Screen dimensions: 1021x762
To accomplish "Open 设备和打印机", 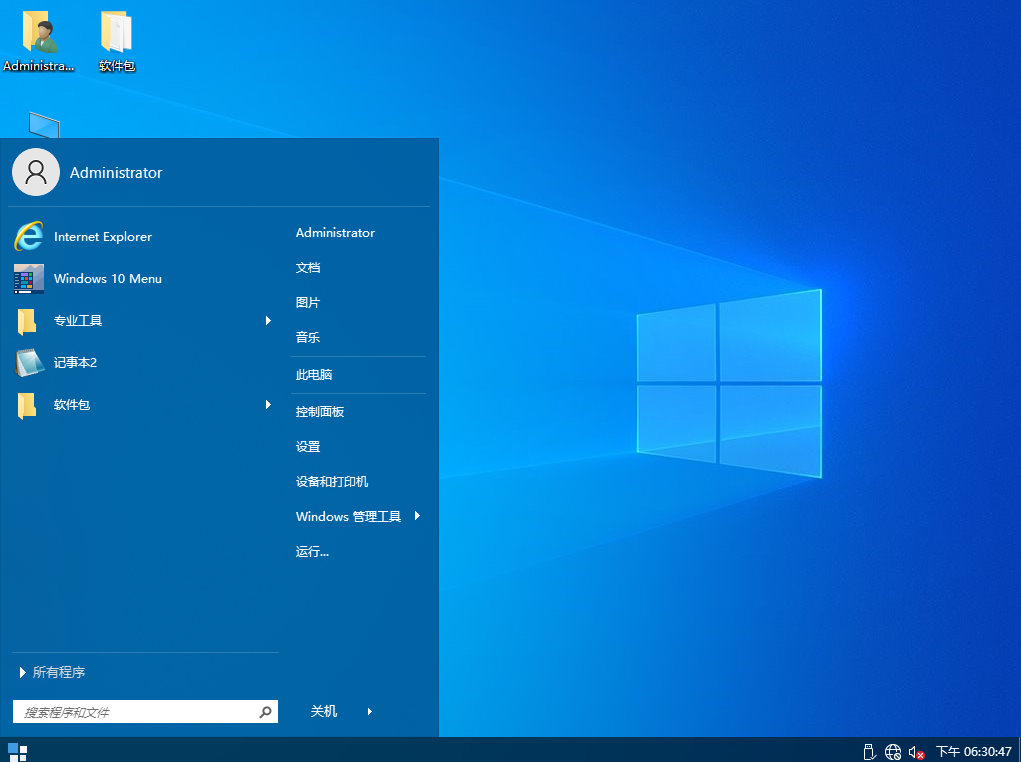I will (x=332, y=481).
